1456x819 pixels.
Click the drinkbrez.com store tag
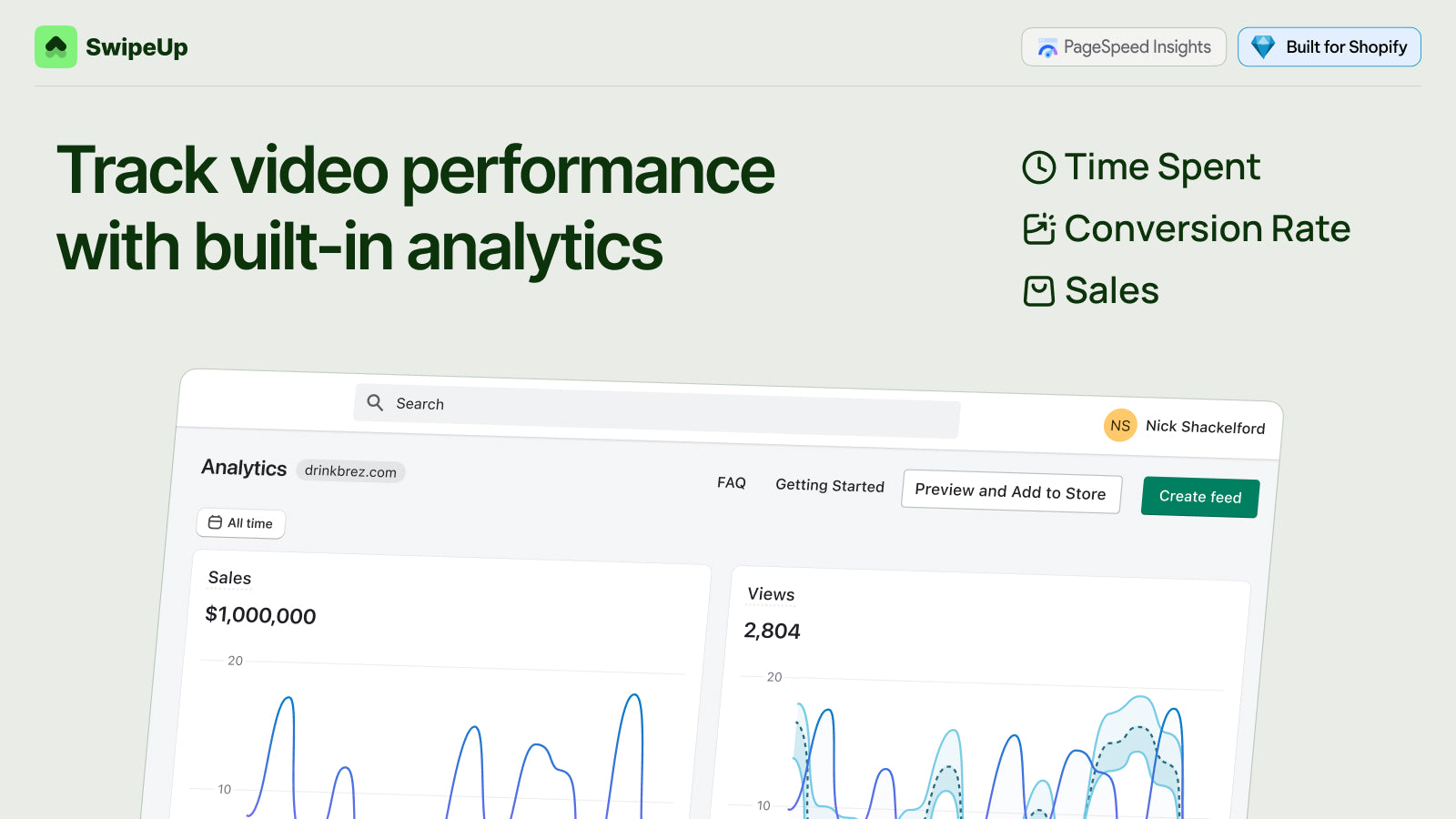350,471
